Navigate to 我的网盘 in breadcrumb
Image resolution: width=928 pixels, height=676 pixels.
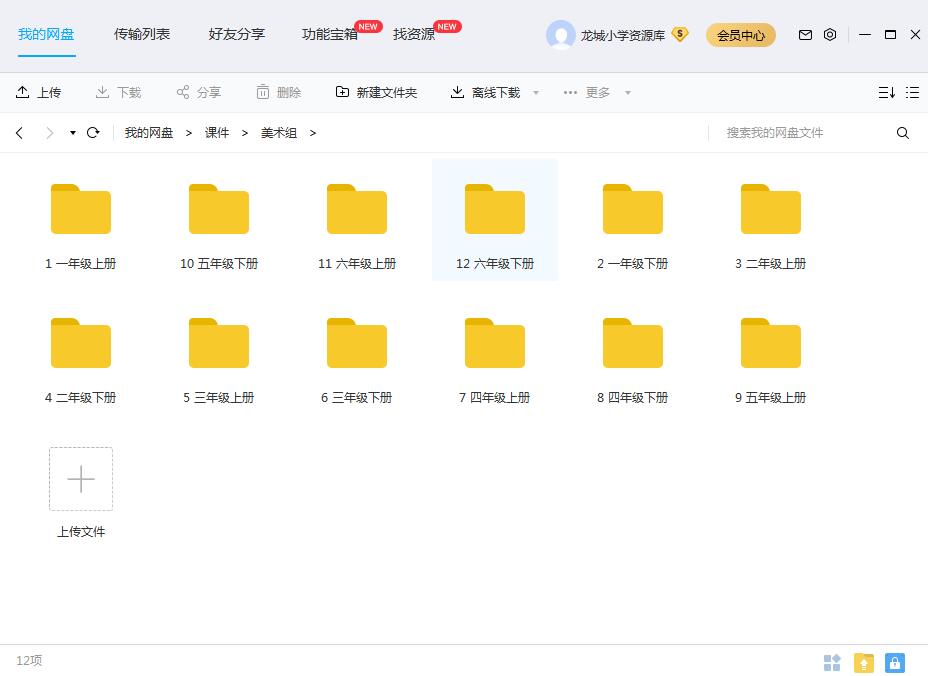(x=149, y=133)
